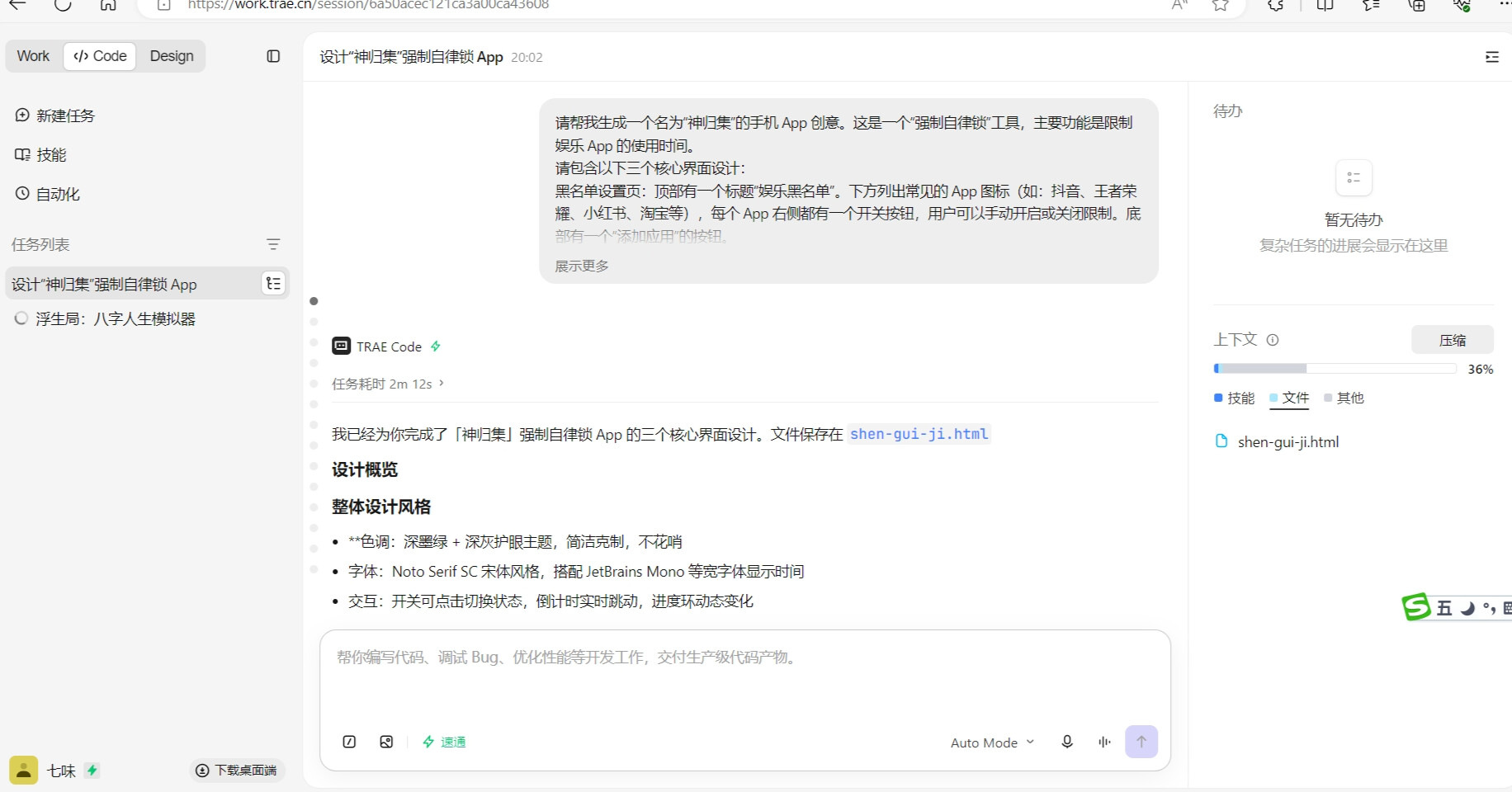Click the loading spinner beside 浮生局 task

click(x=21, y=318)
